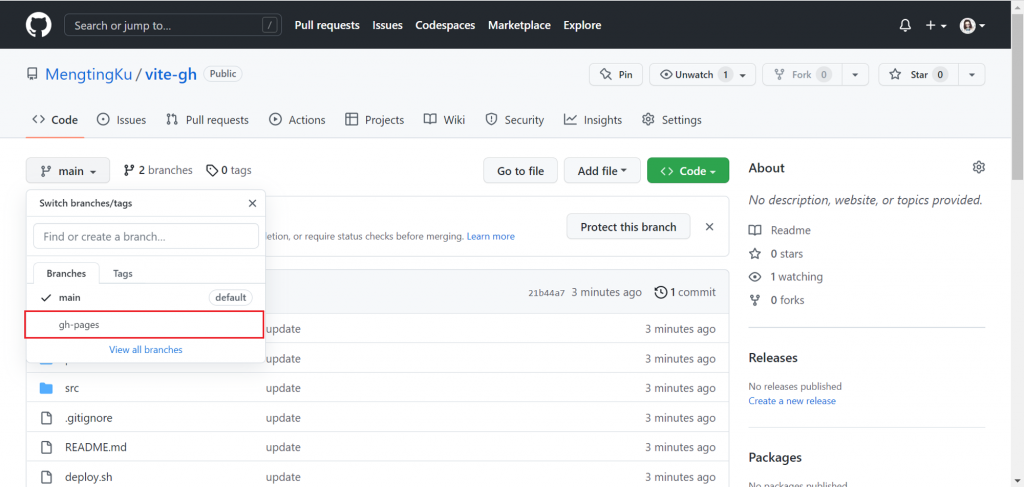Go to Pull requests in top navigation
This screenshot has width=1024, height=487.
tap(327, 25)
